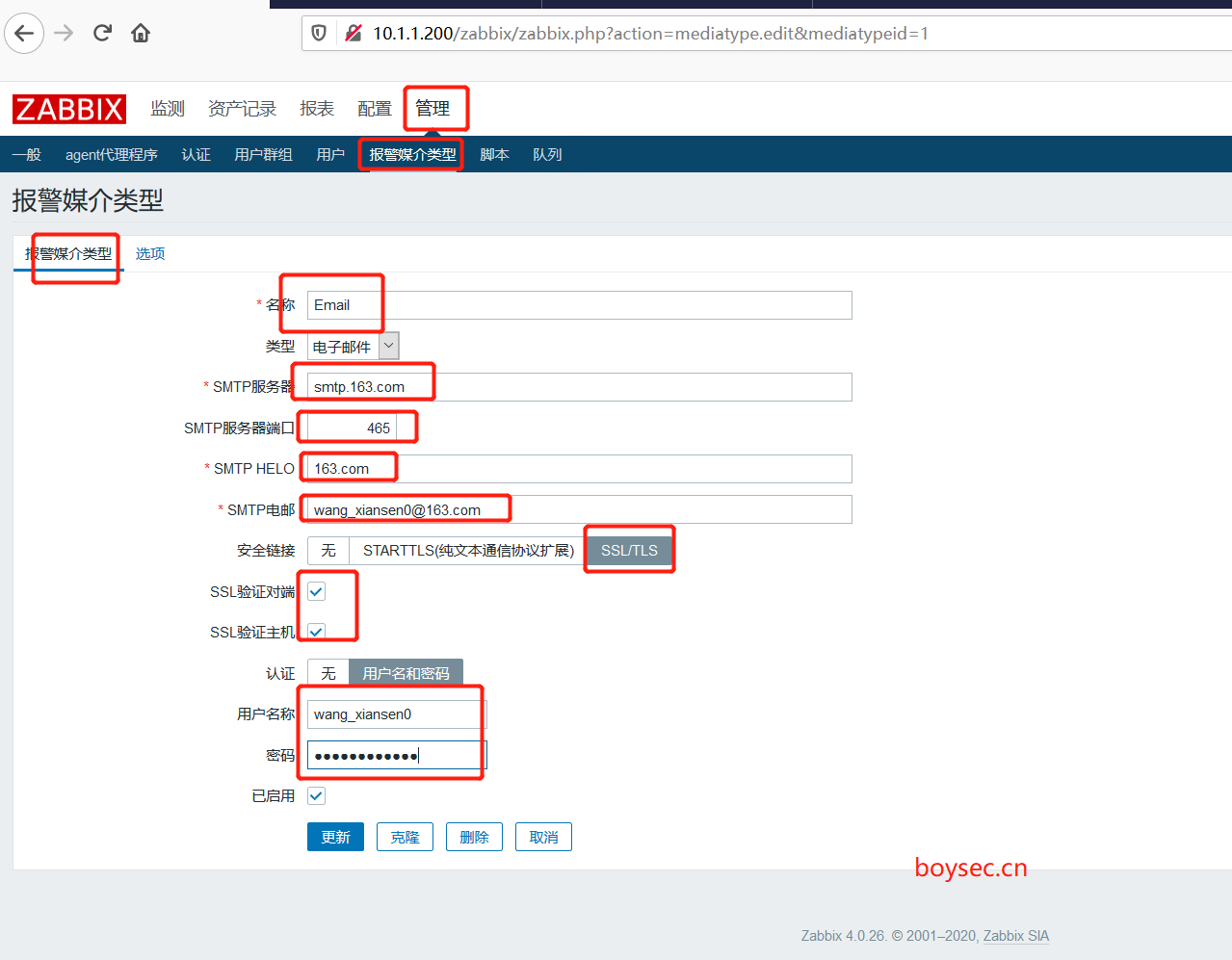Click the 密码 password field

point(397,755)
